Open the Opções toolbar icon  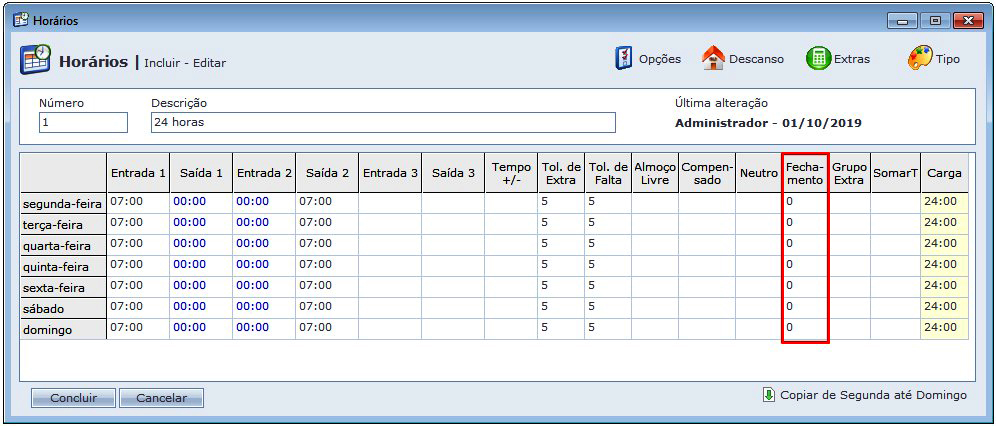(x=624, y=58)
